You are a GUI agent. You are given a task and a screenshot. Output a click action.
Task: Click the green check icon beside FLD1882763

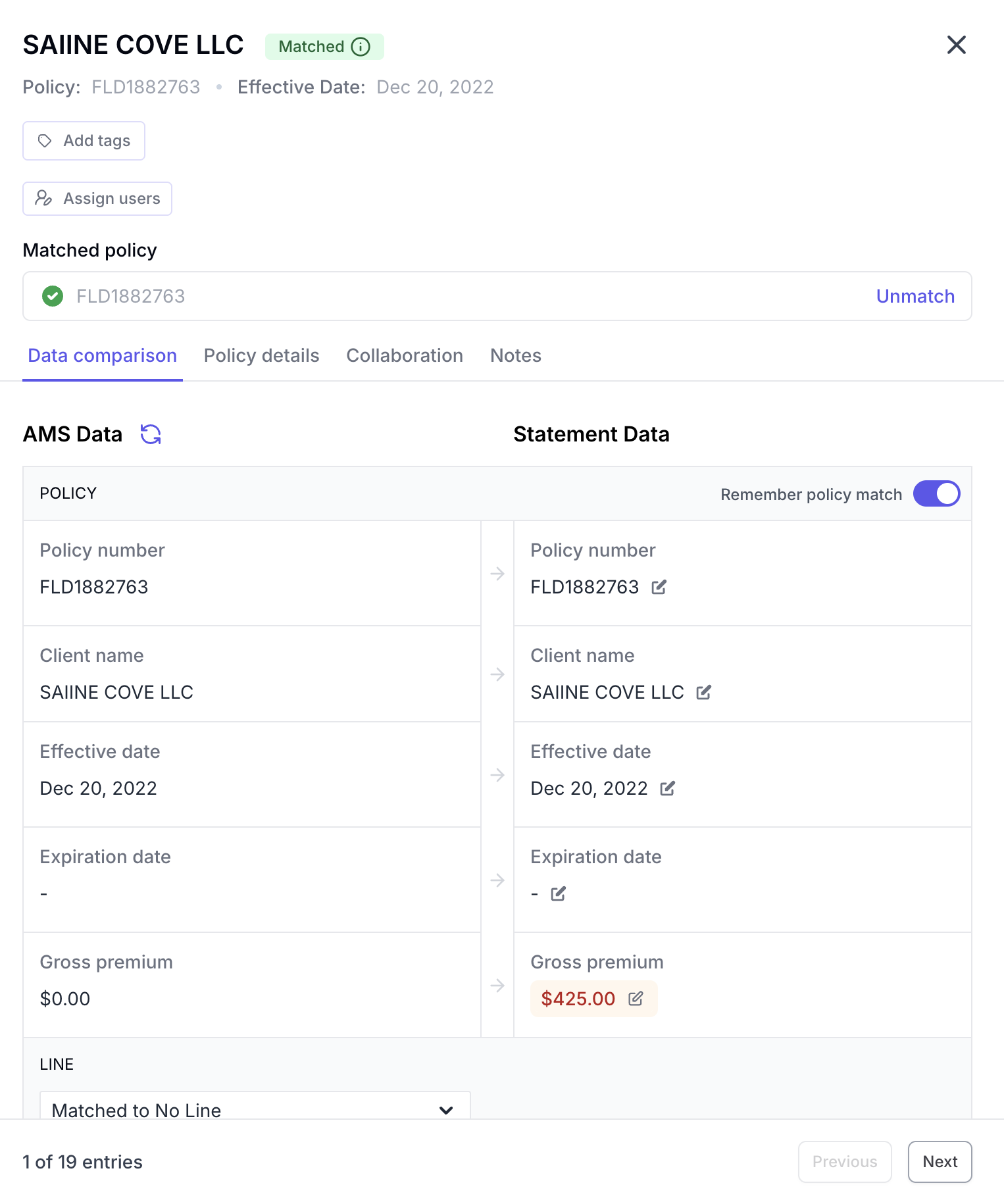point(53,296)
